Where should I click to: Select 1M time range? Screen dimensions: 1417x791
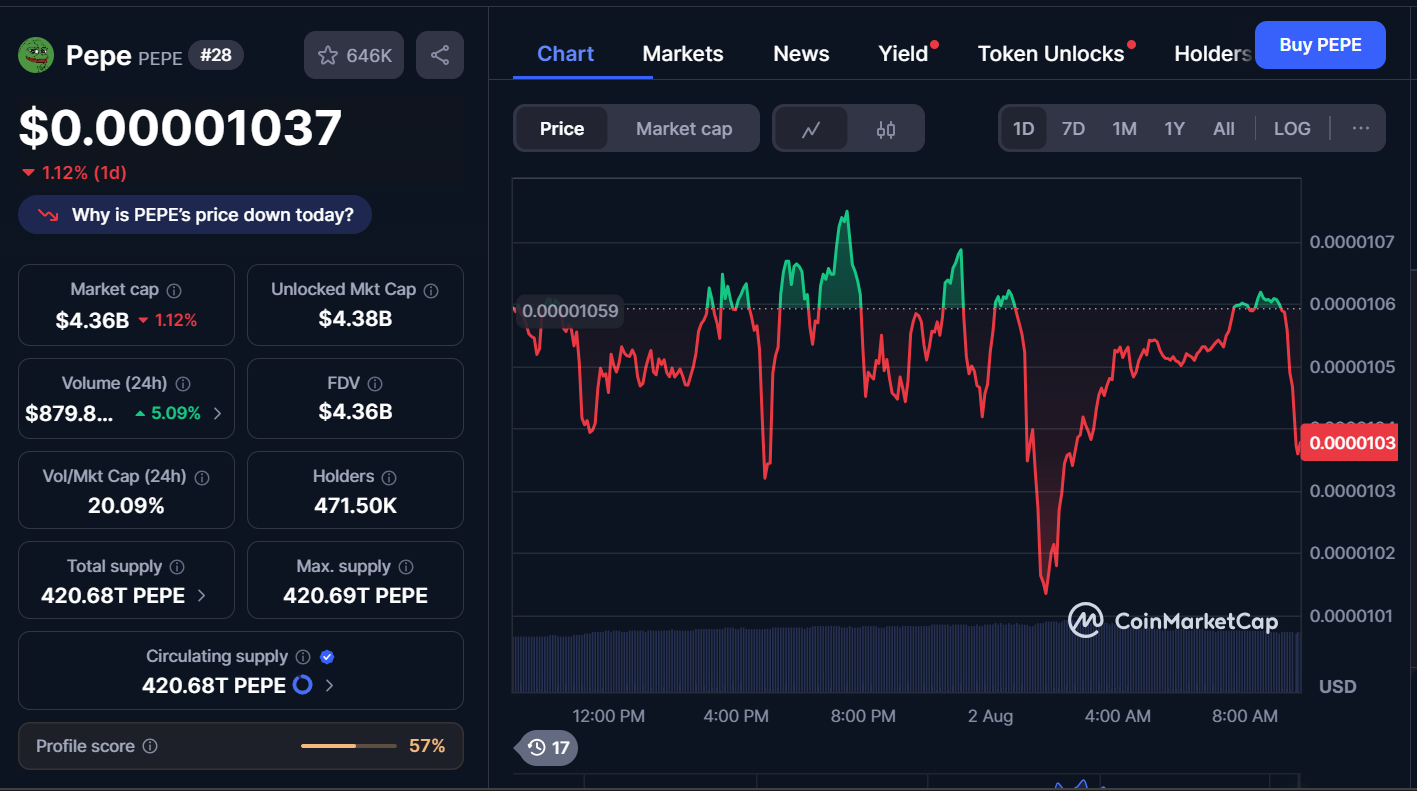point(1124,129)
